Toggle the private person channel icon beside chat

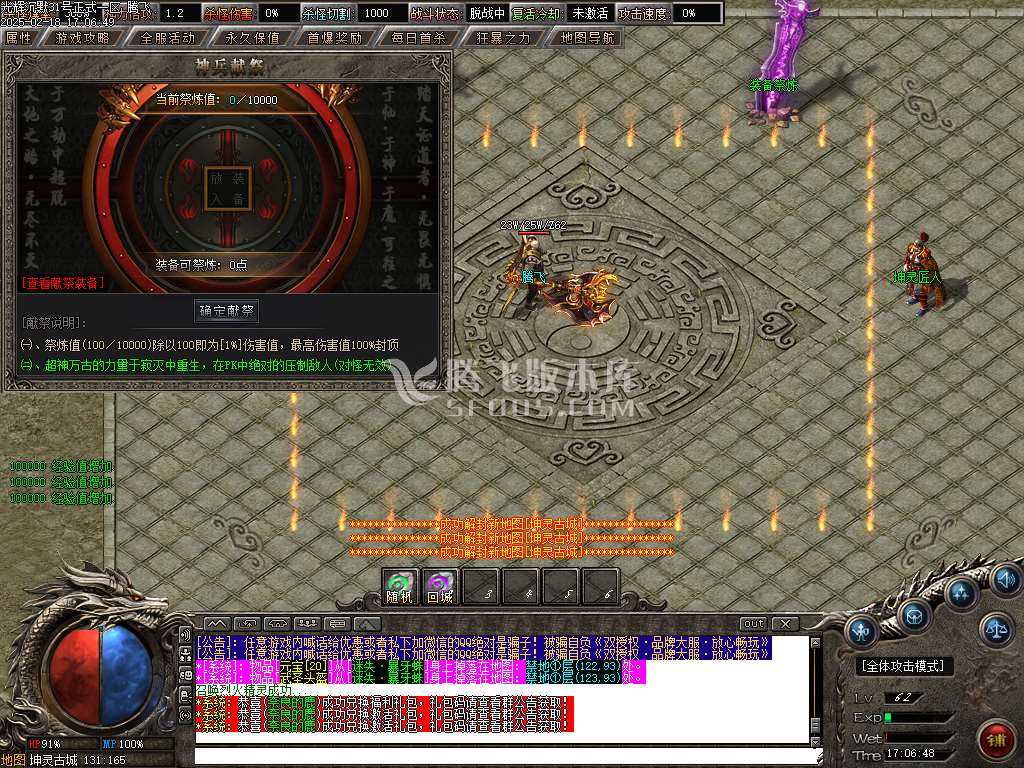click(x=185, y=696)
